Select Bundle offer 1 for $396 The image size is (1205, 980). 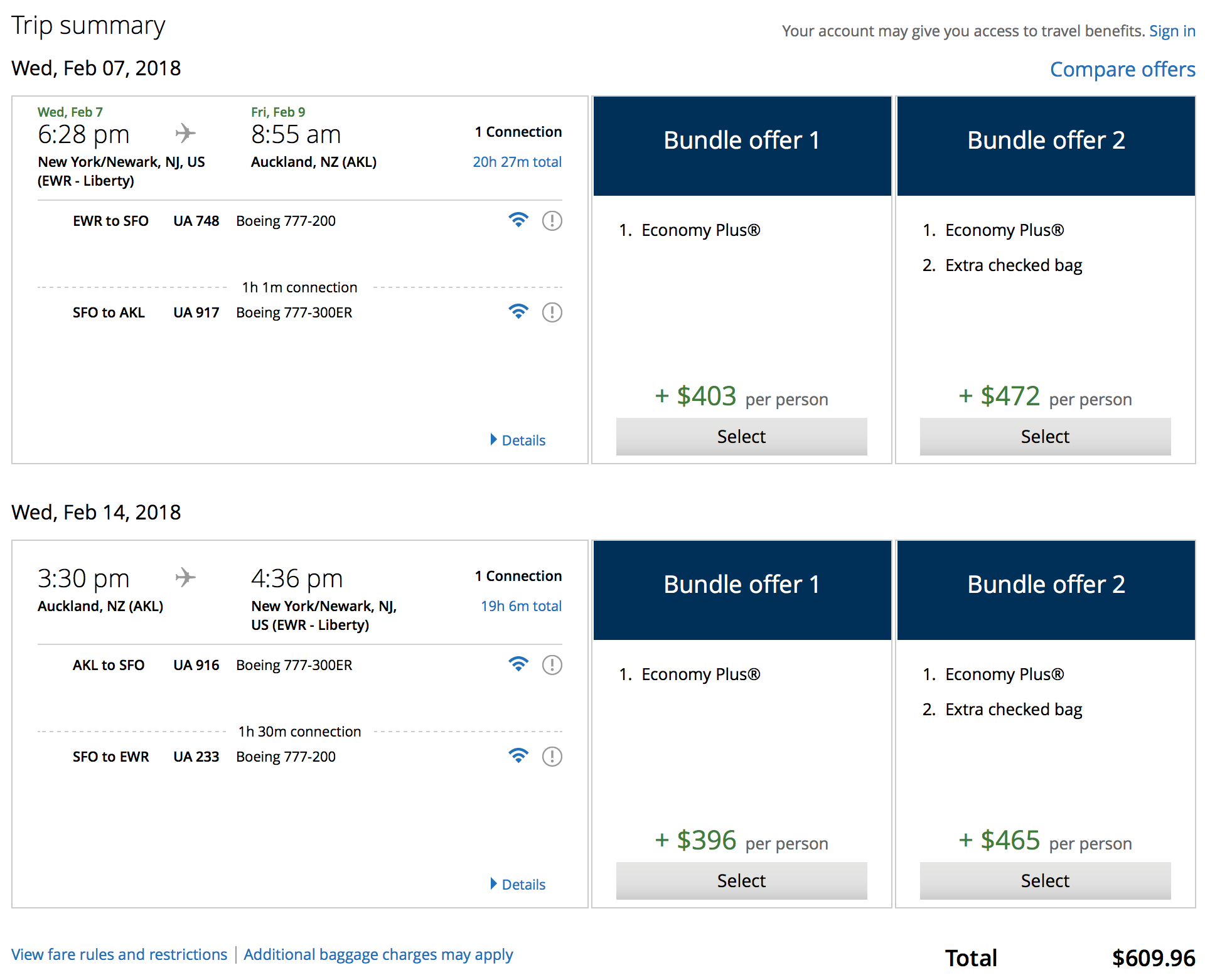point(741,881)
